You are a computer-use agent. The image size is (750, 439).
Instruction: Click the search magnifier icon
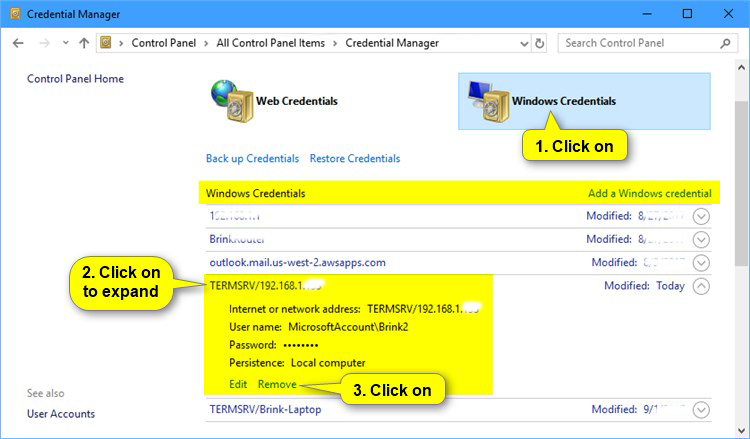[728, 44]
